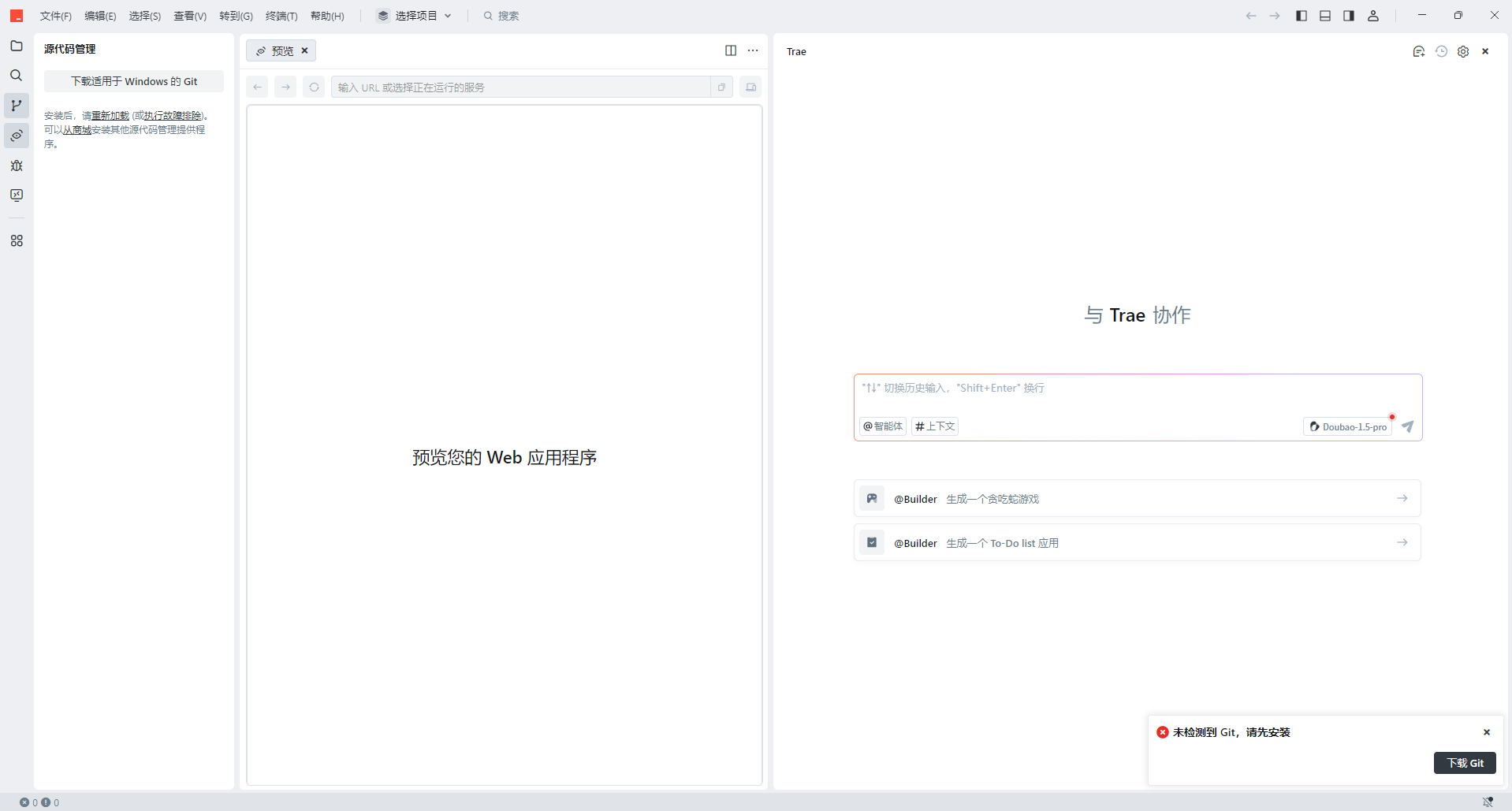1512x811 pixels.
Task: Open the 选择(S) menu
Action: point(145,16)
